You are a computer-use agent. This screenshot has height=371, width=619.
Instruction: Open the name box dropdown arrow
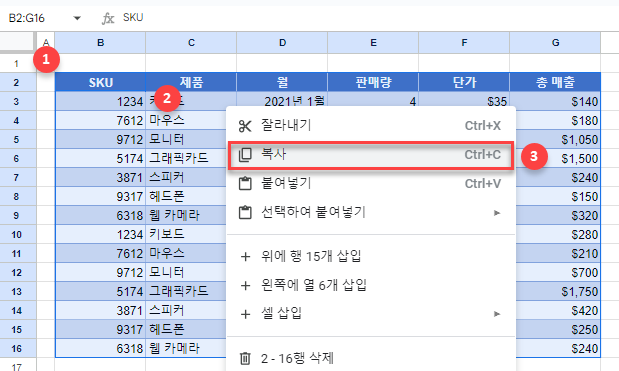(77, 18)
